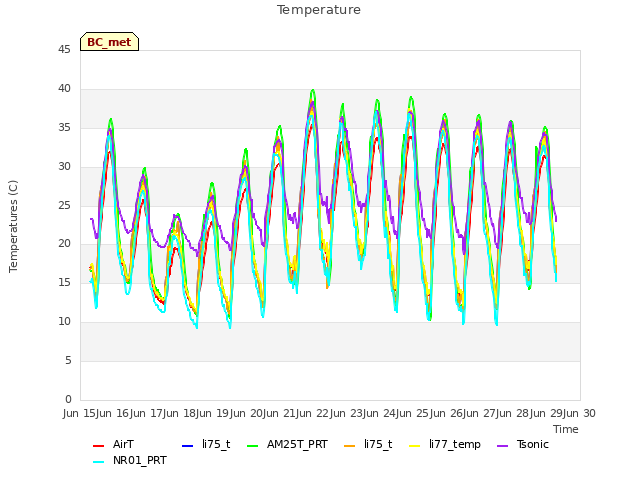The width and height of the screenshot is (640, 480).
Task: Click the Jun 15 x-axis tick label
Action: (80, 413)
